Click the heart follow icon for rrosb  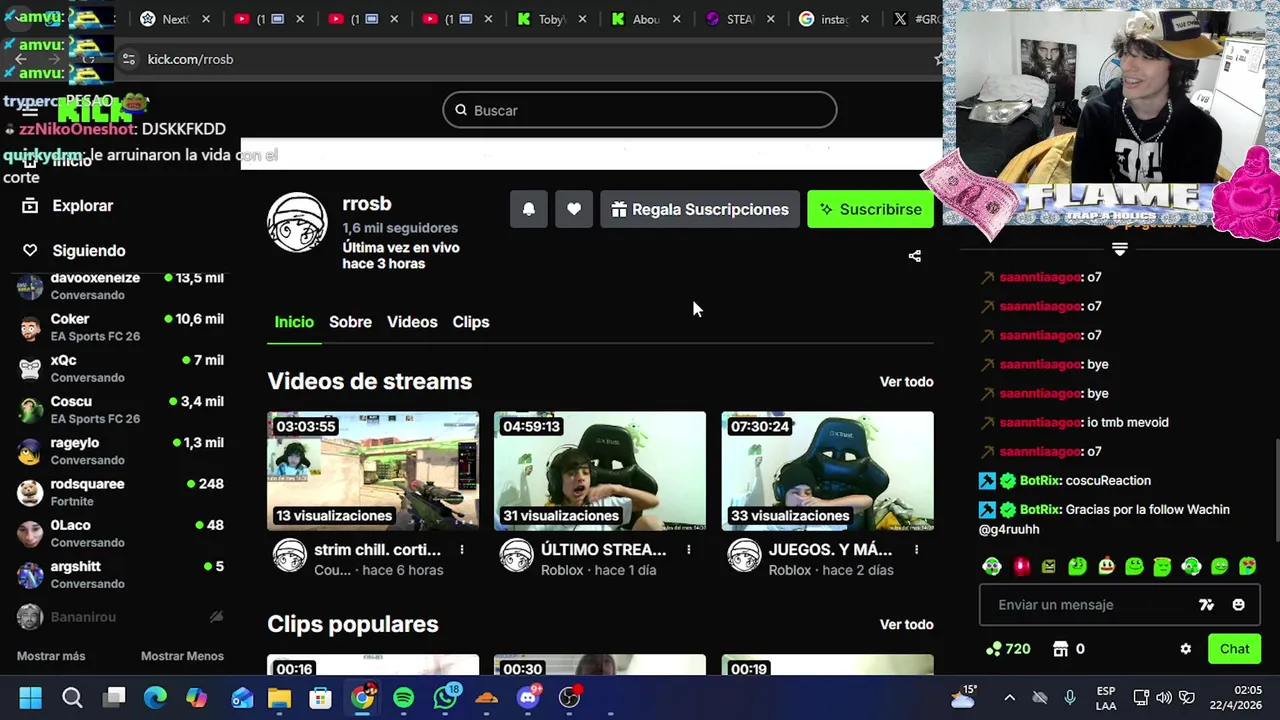574,209
